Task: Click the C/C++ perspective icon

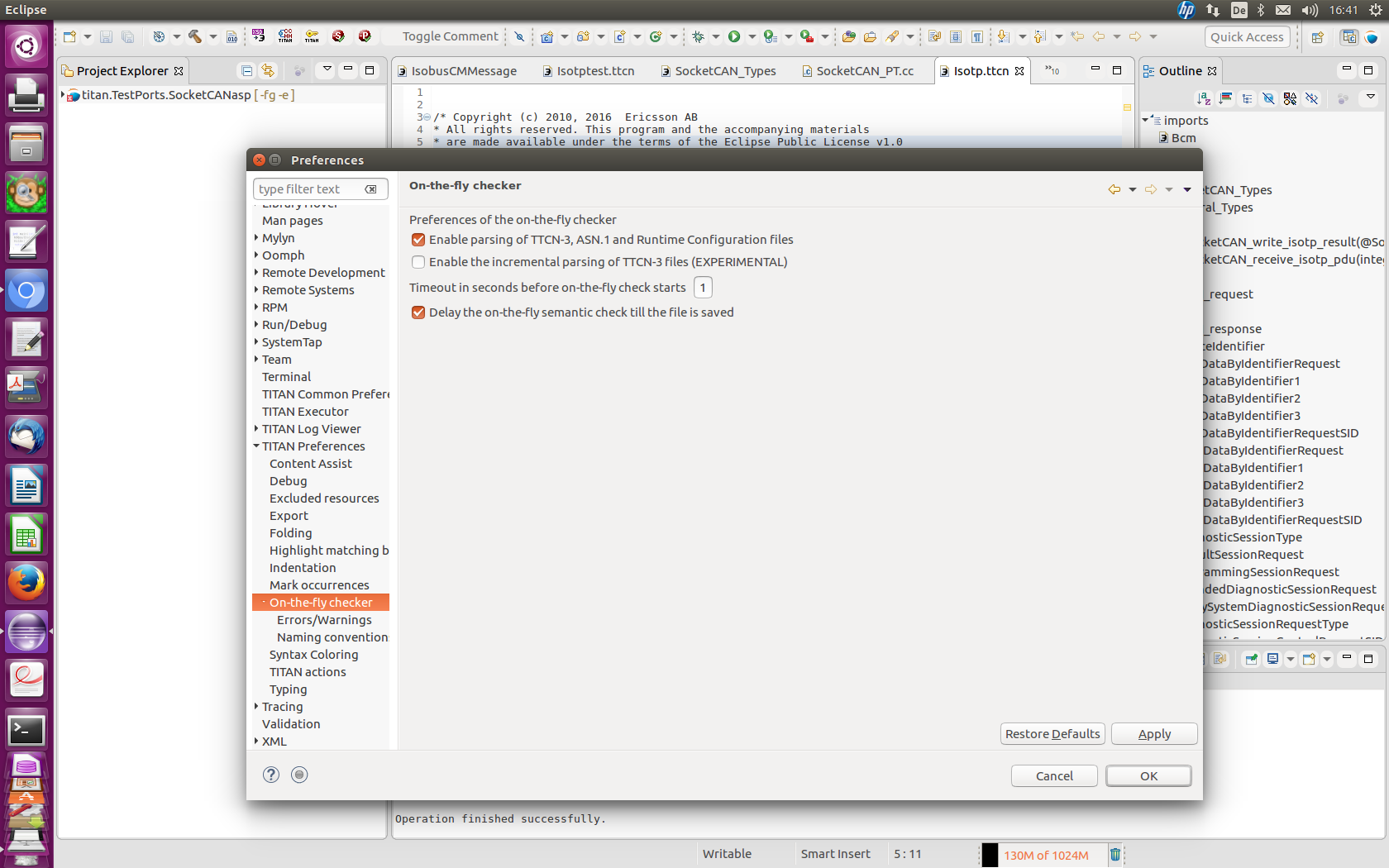Action: (x=1349, y=37)
